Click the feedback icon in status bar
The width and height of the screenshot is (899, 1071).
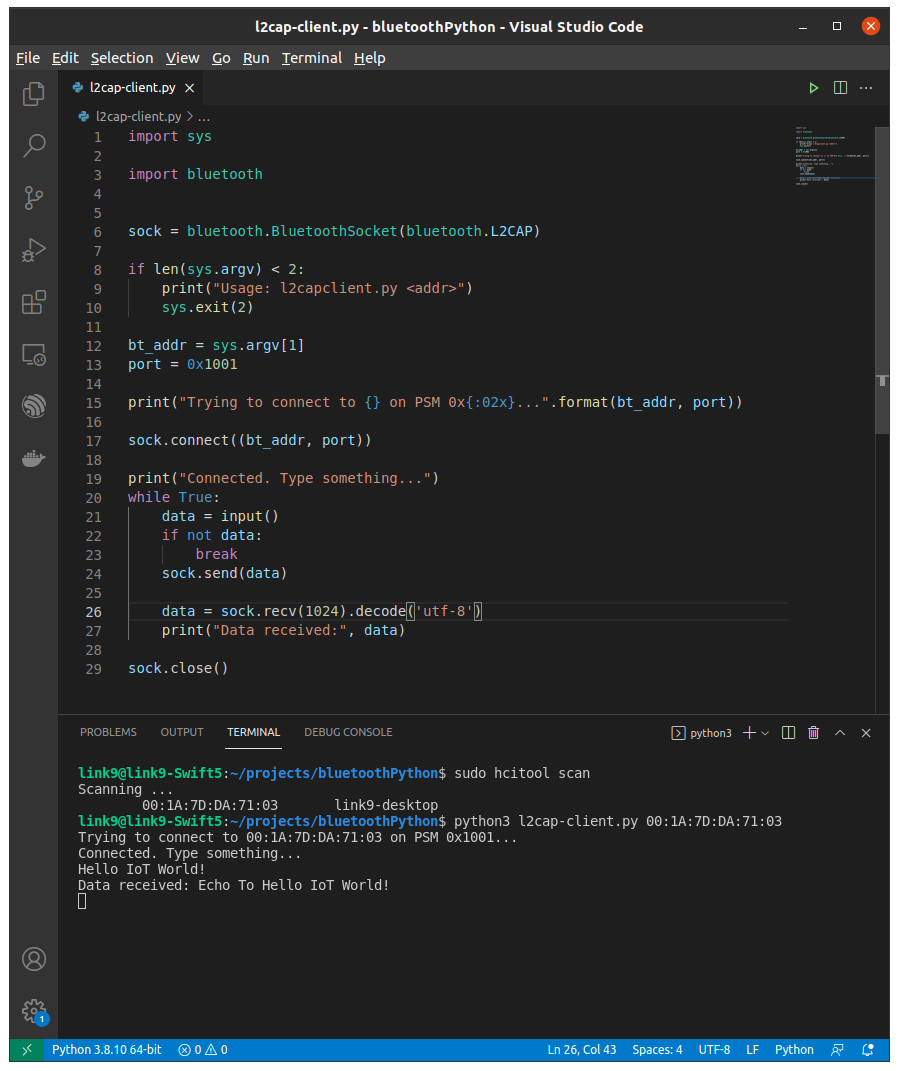837,1050
